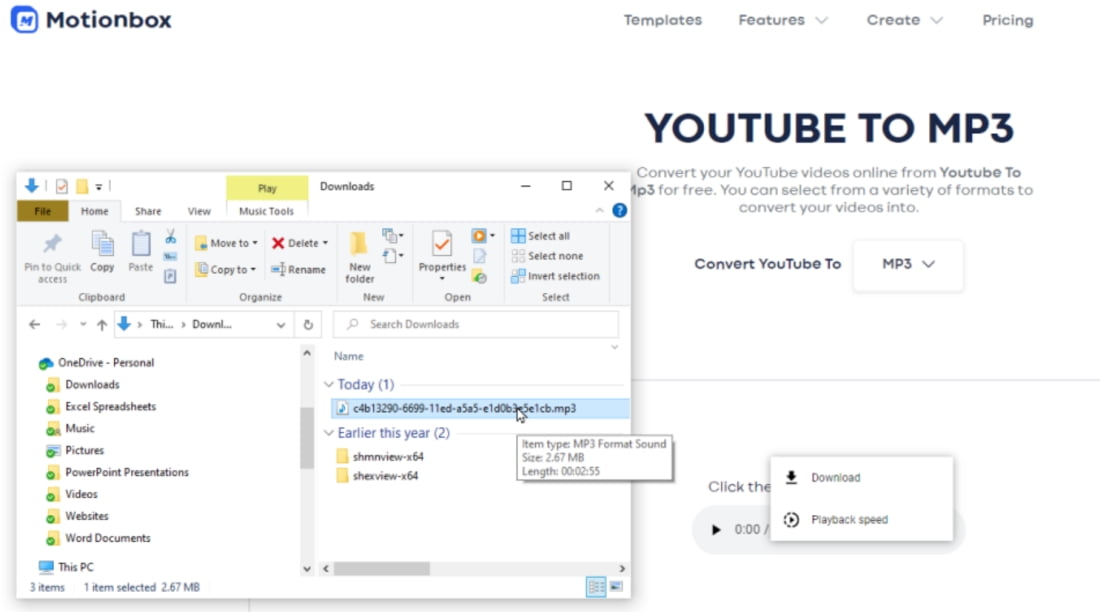Switch to Details view icon in status bar
The image size is (1100, 612).
(596, 587)
